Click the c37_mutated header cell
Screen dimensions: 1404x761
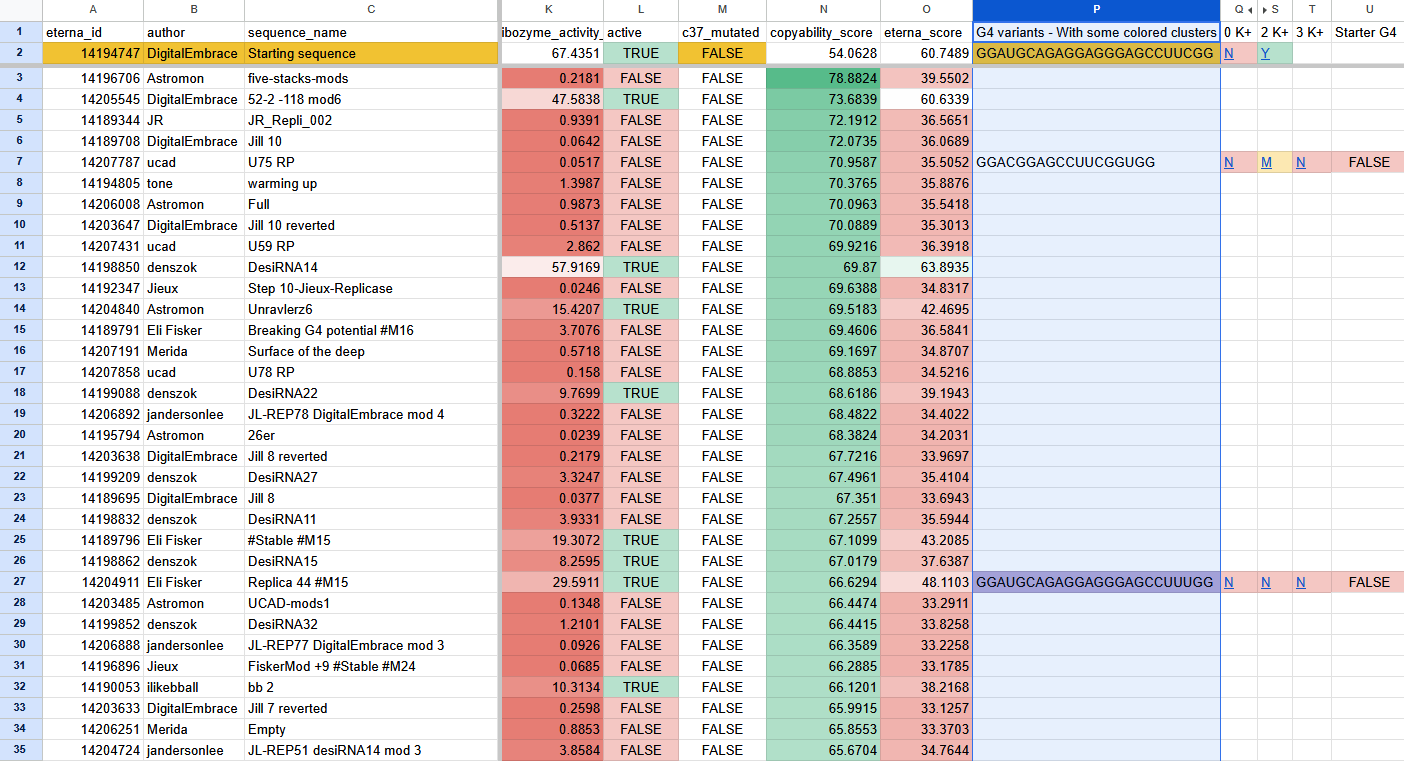pos(722,32)
